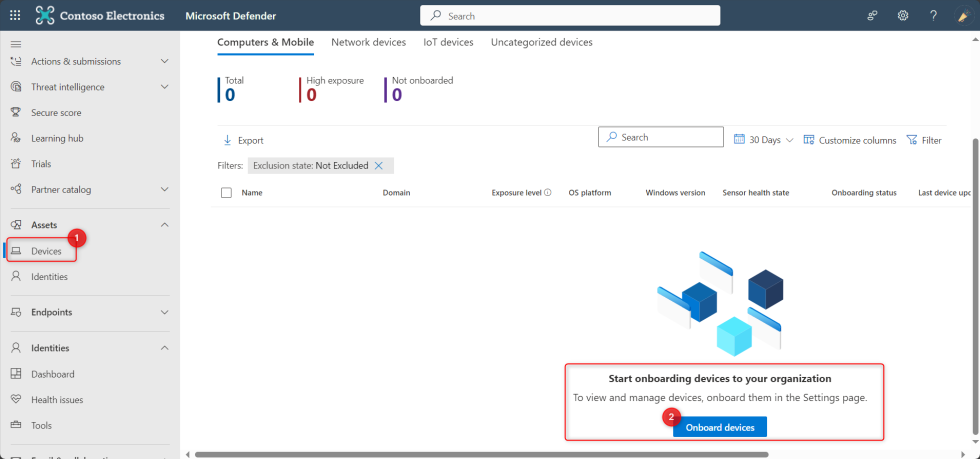Sort by the Sensor health state column
The width and height of the screenshot is (980, 459).
click(756, 193)
